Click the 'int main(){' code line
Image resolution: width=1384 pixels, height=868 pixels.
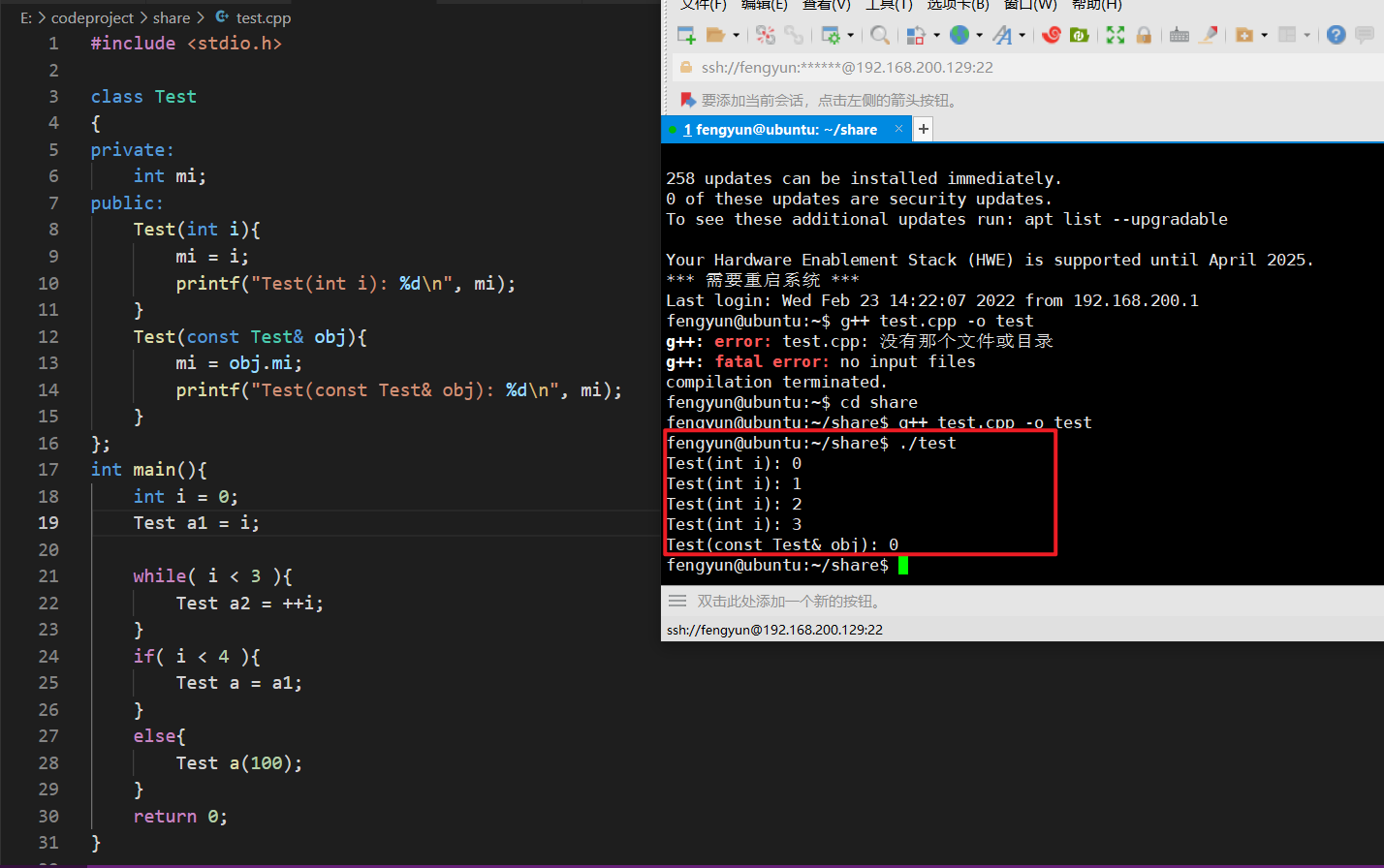pyautogui.click(x=149, y=470)
